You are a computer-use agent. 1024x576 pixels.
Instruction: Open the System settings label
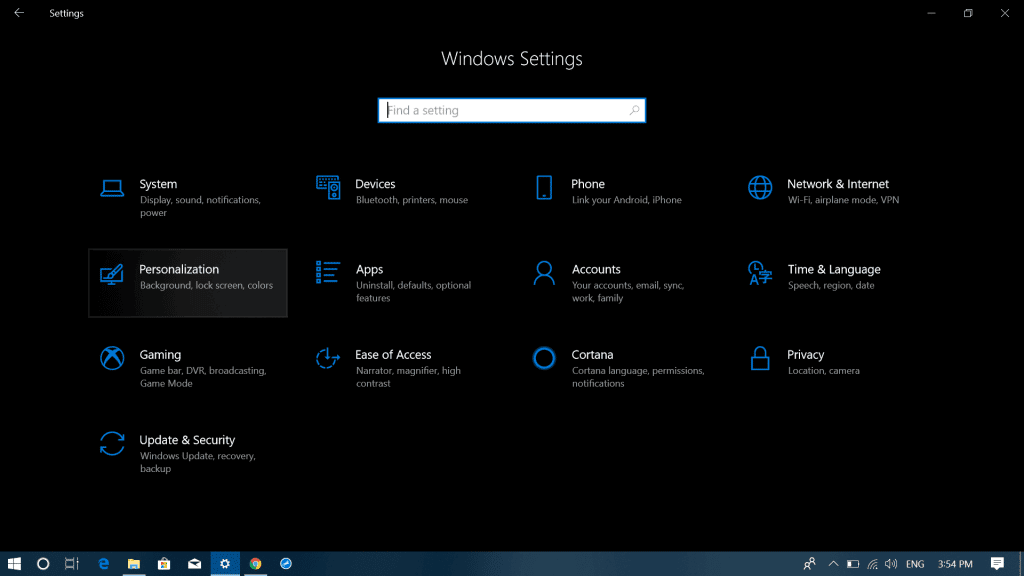[158, 184]
